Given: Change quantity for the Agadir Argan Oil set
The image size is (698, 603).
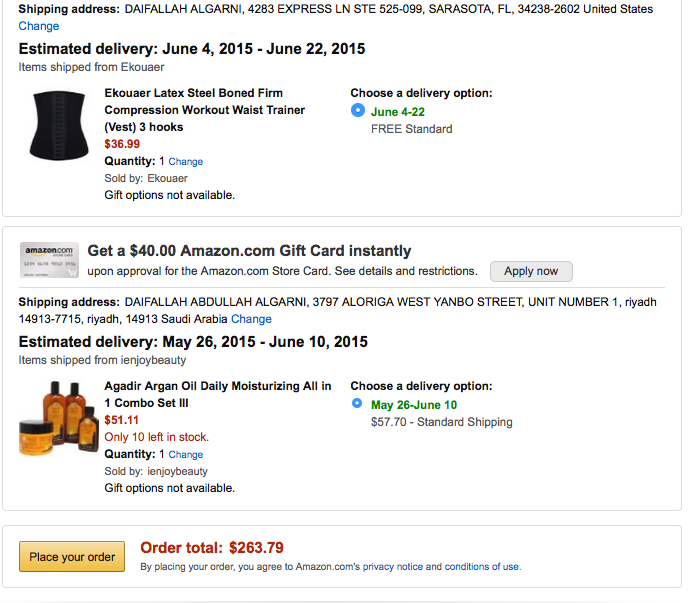Looking at the screenshot, I should [x=186, y=455].
